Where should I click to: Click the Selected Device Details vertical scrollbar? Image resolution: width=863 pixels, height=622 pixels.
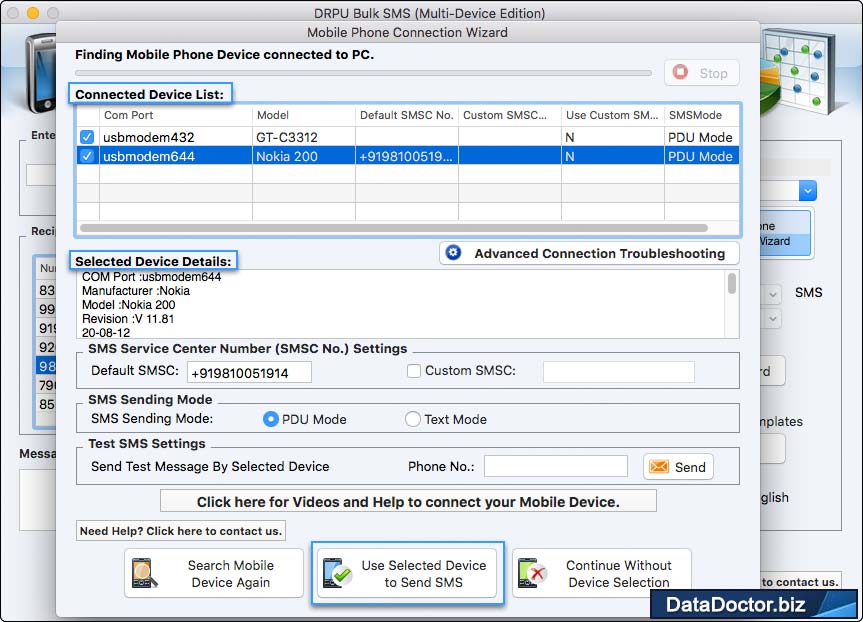click(731, 283)
